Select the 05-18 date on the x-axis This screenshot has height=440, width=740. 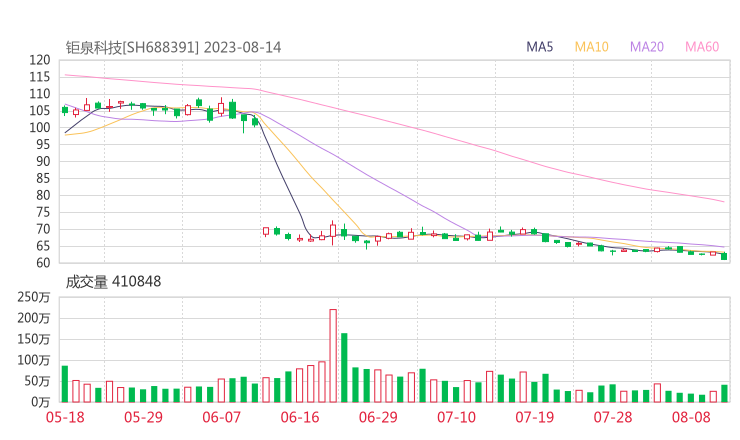click(65, 417)
